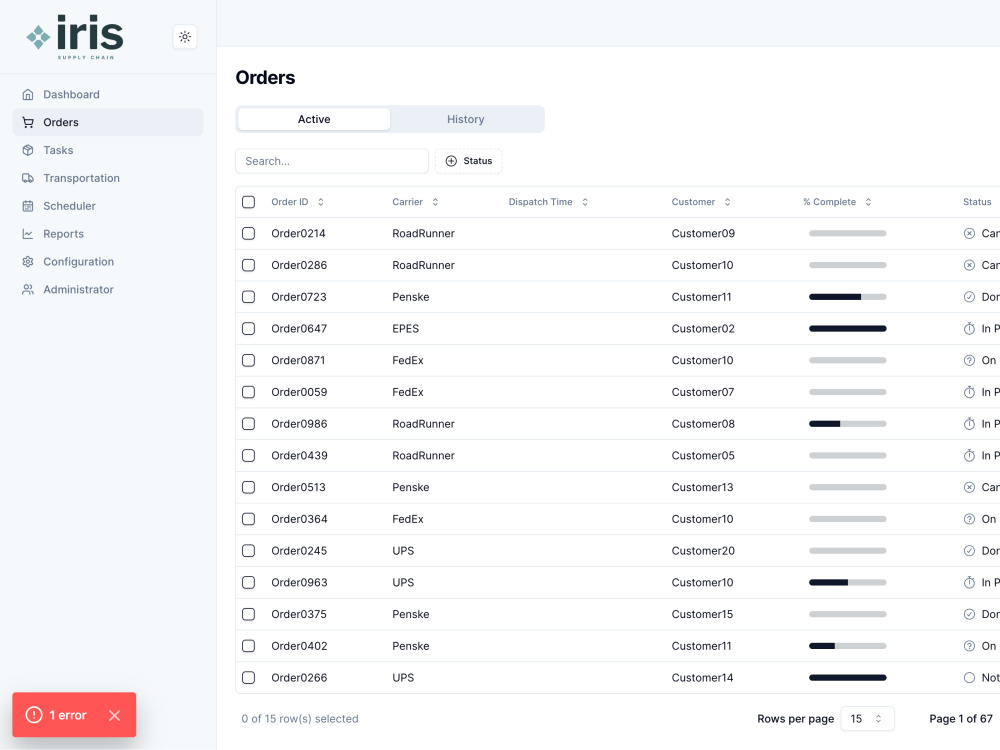The image size is (1000, 750).
Task: Select the checkbox for Order0266
Action: [x=249, y=678]
